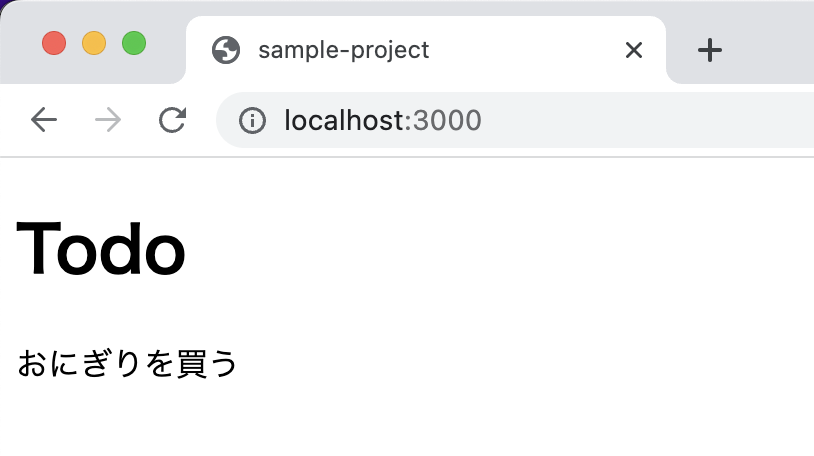Click the word localhost in the URL

pyautogui.click(x=345, y=120)
